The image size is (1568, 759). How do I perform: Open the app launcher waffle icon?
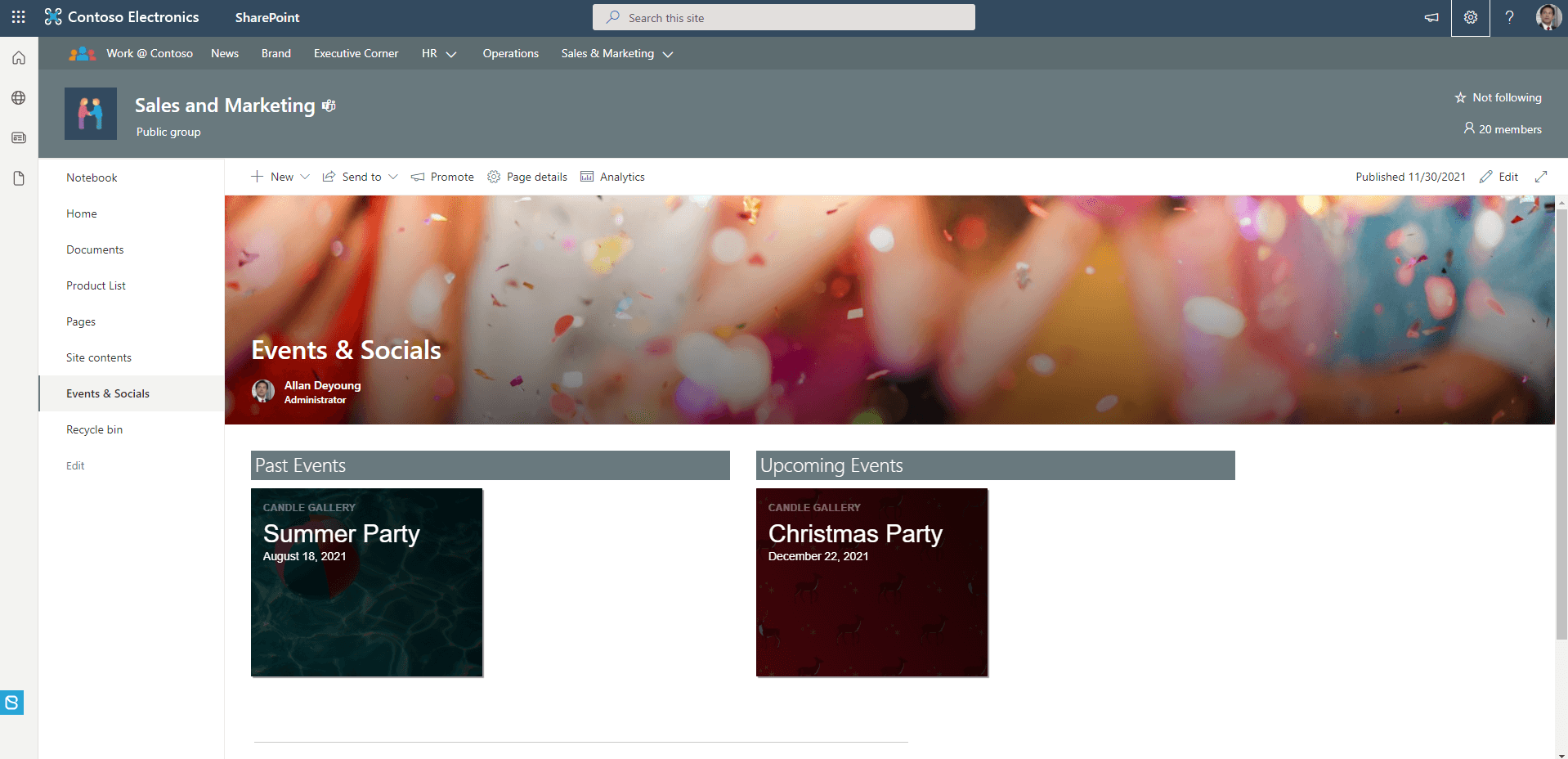tap(18, 17)
